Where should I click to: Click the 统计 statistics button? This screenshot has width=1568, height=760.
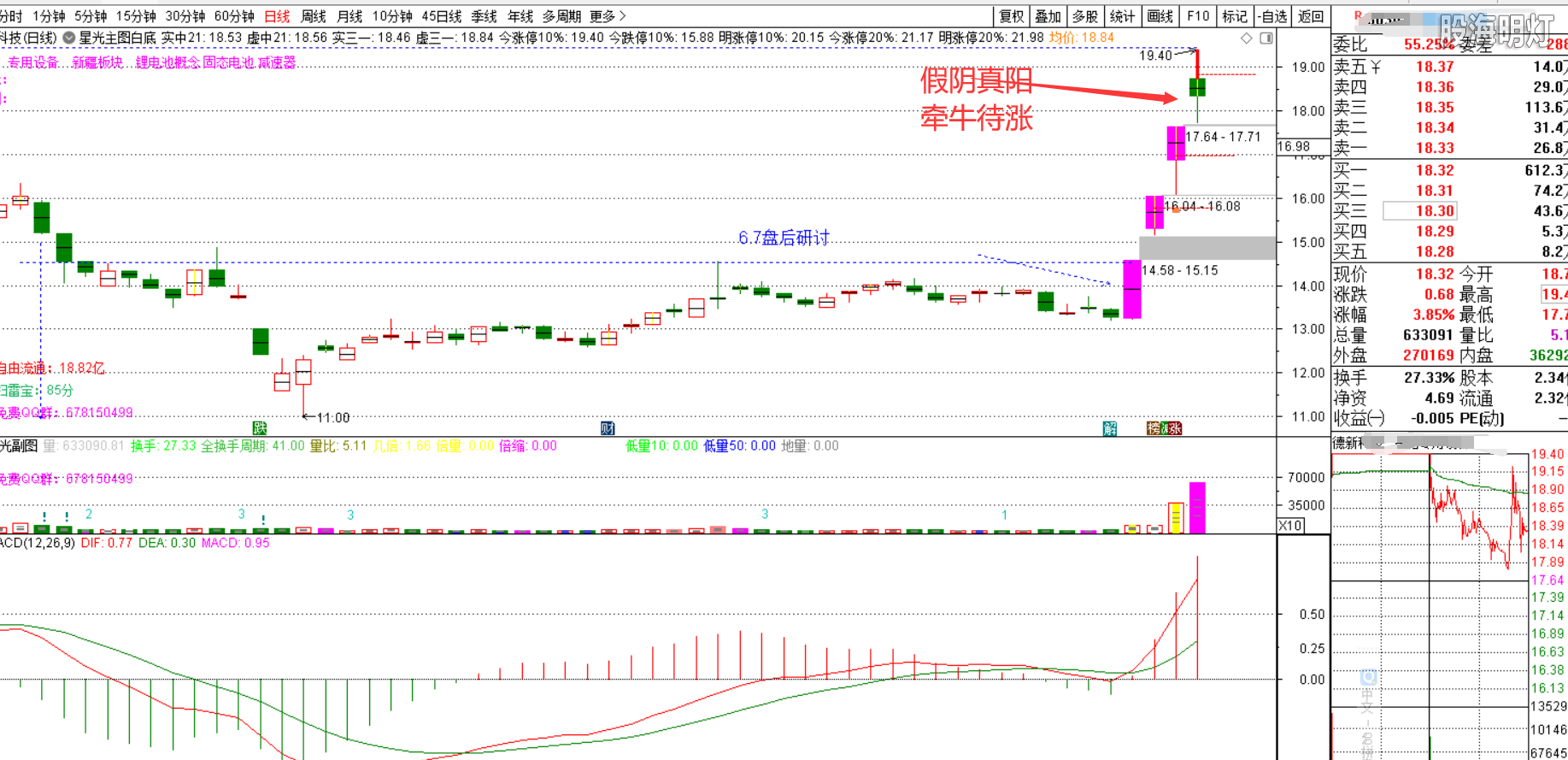pos(1122,16)
